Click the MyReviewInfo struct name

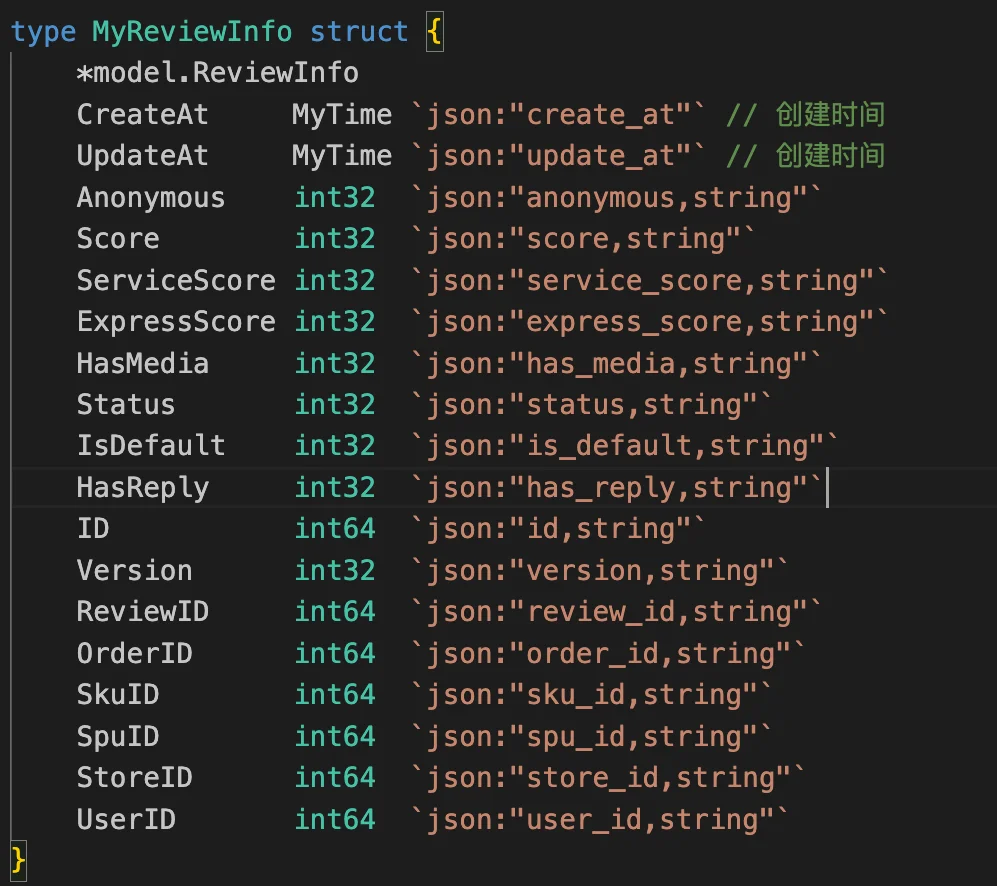click(x=192, y=31)
